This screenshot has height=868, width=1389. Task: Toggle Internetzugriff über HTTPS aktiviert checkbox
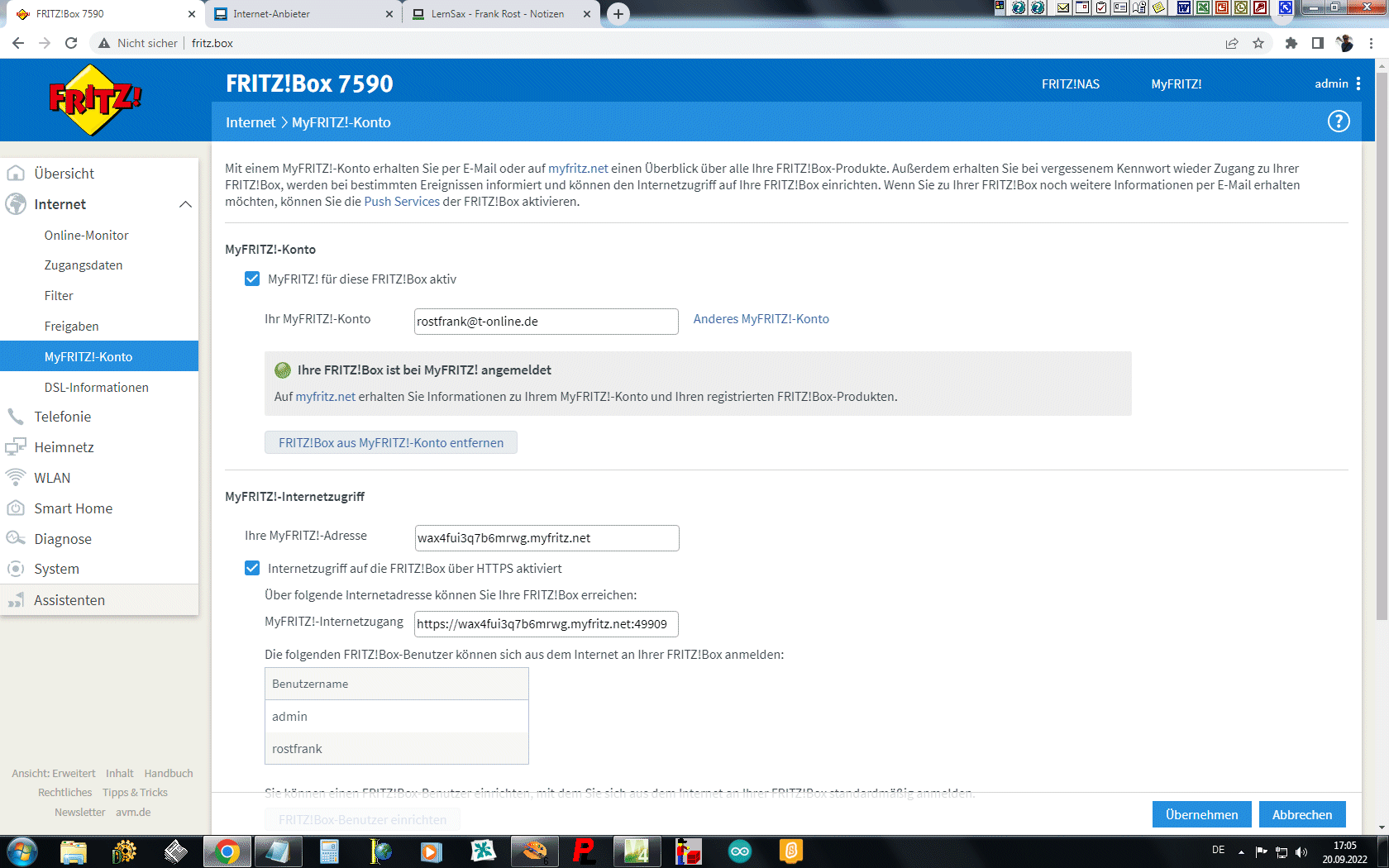tap(252, 568)
